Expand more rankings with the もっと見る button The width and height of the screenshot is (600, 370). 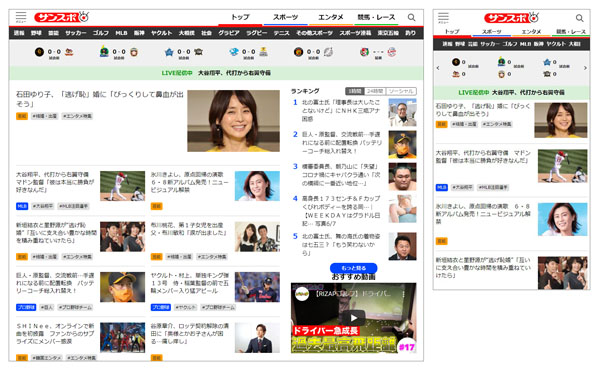tap(353, 268)
